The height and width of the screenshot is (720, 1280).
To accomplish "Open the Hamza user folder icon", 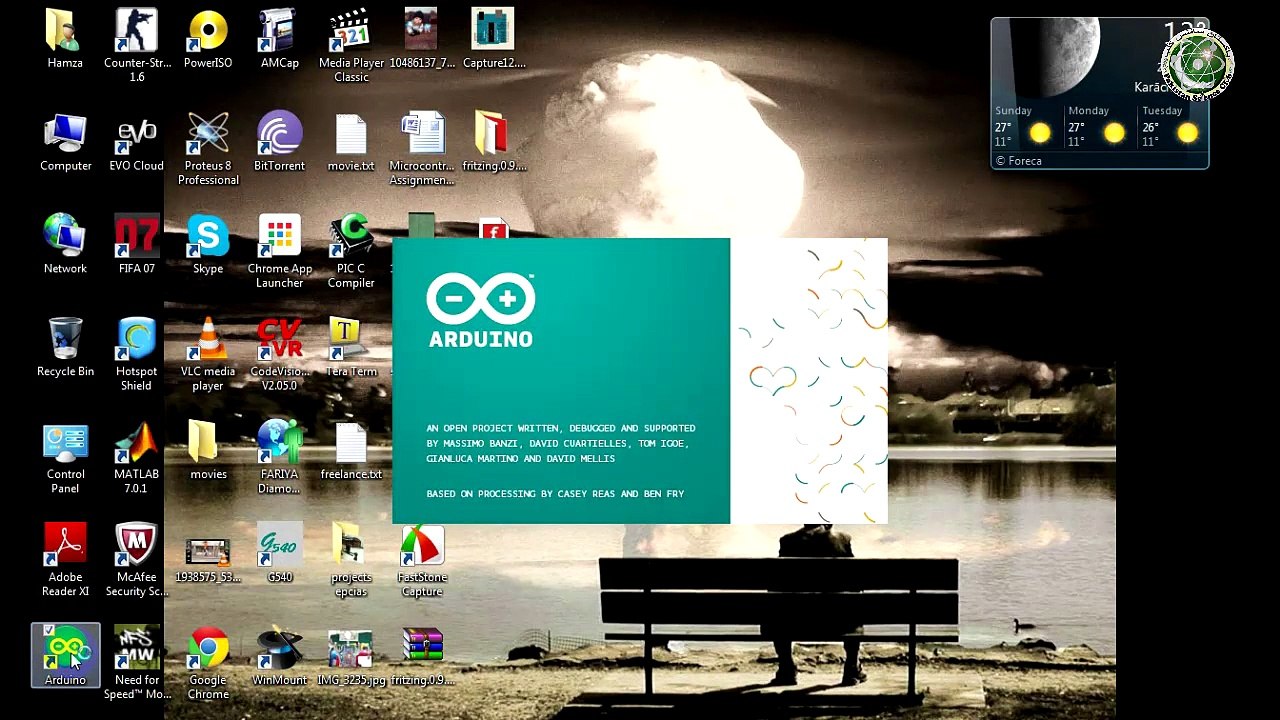I will (x=65, y=38).
